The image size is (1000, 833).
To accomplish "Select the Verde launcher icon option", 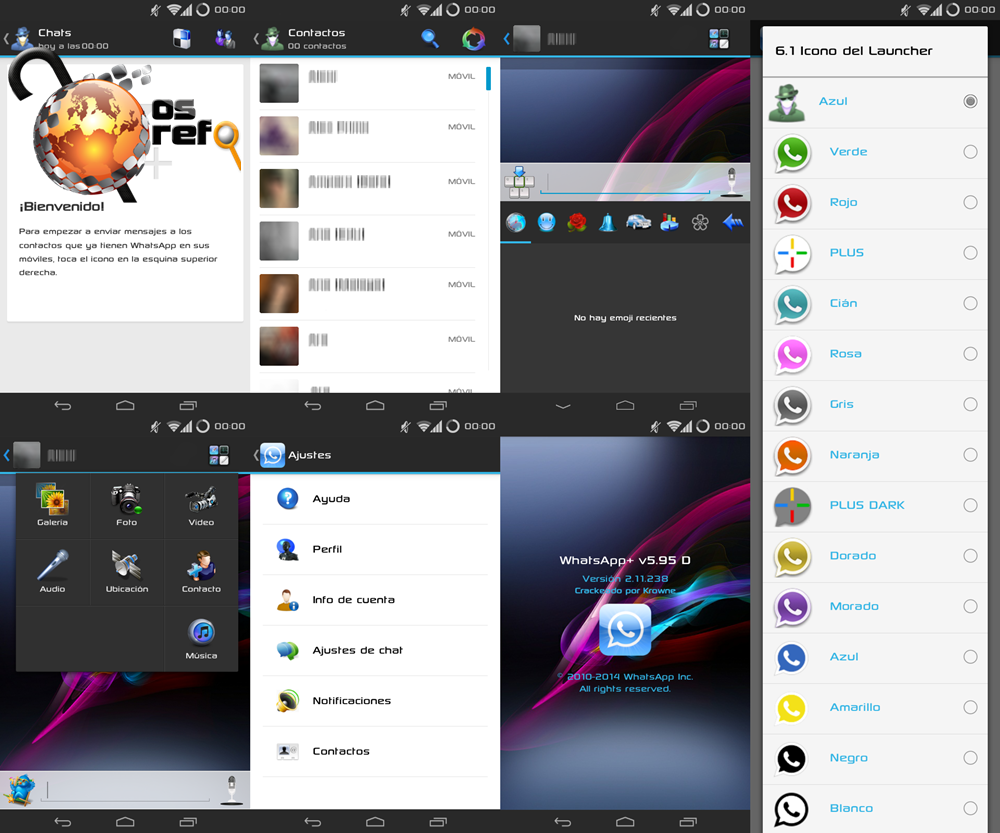I will [x=875, y=152].
